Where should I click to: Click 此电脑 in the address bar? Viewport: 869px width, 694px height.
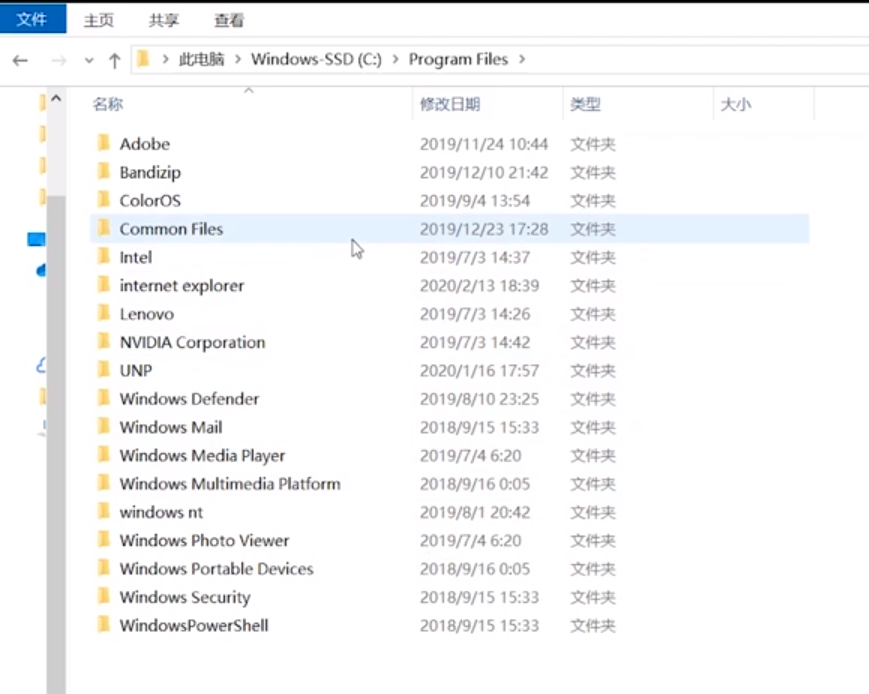pyautogui.click(x=202, y=59)
